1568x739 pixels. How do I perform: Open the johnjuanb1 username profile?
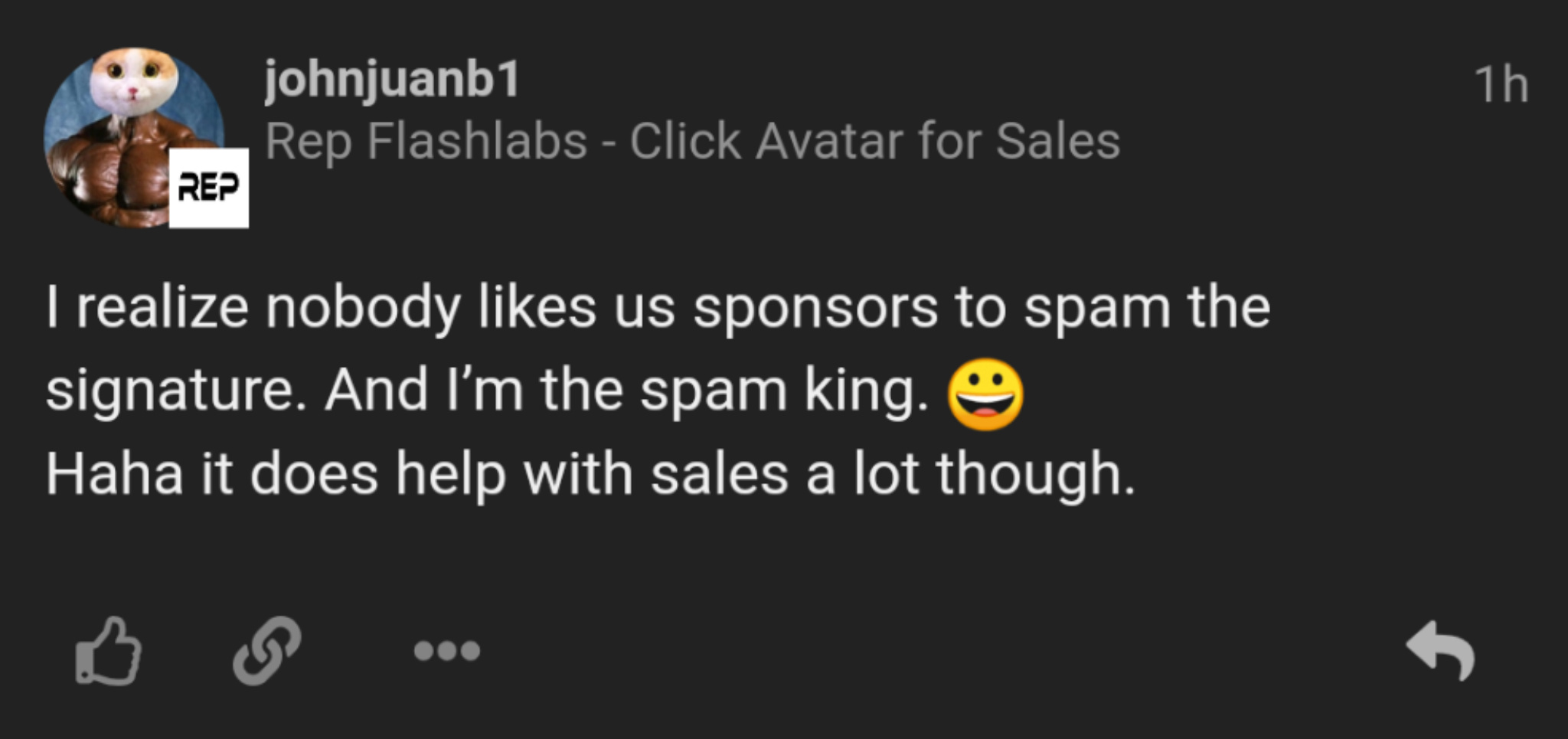pos(392,79)
